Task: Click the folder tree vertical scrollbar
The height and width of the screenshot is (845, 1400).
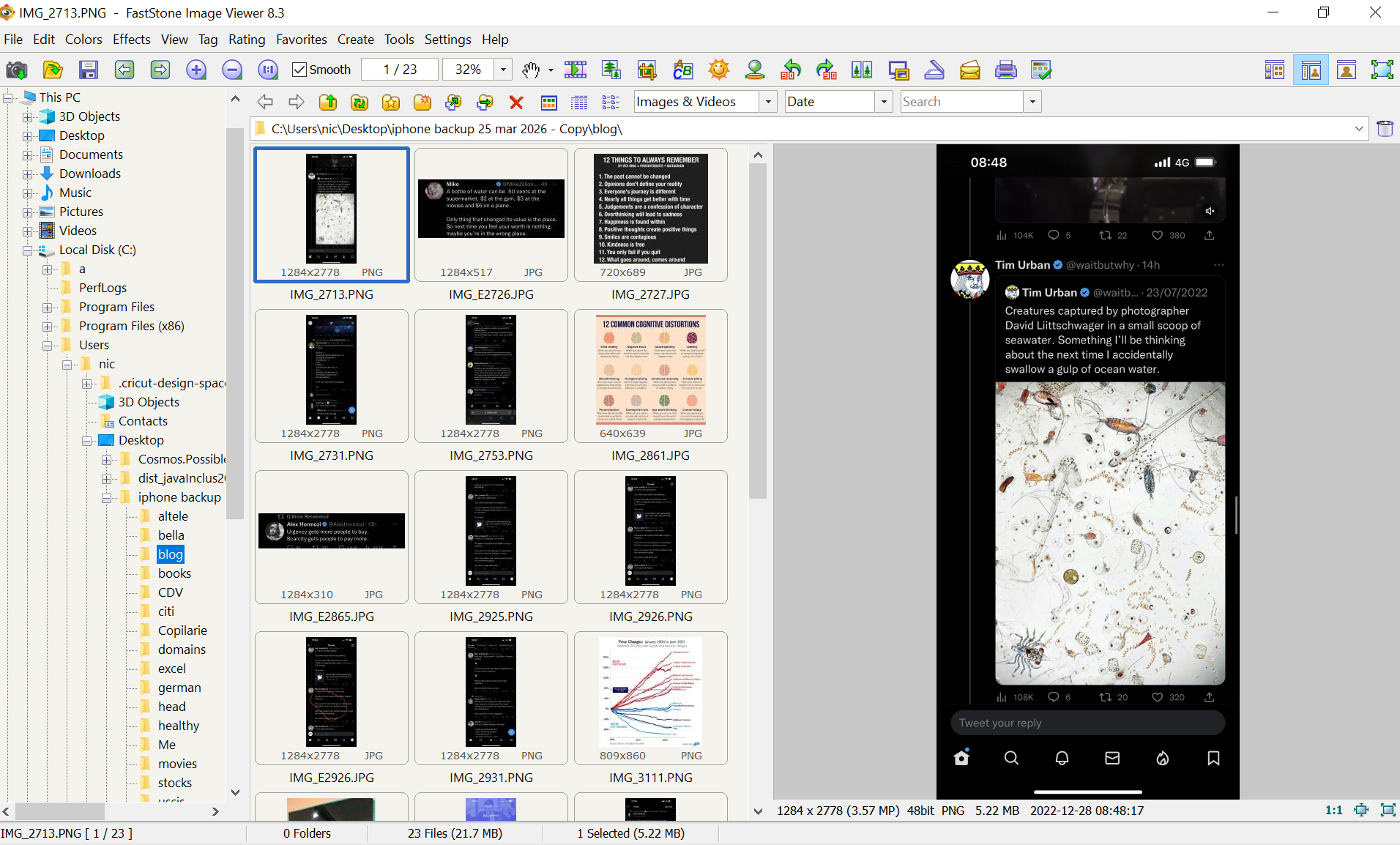Action: pos(235,322)
